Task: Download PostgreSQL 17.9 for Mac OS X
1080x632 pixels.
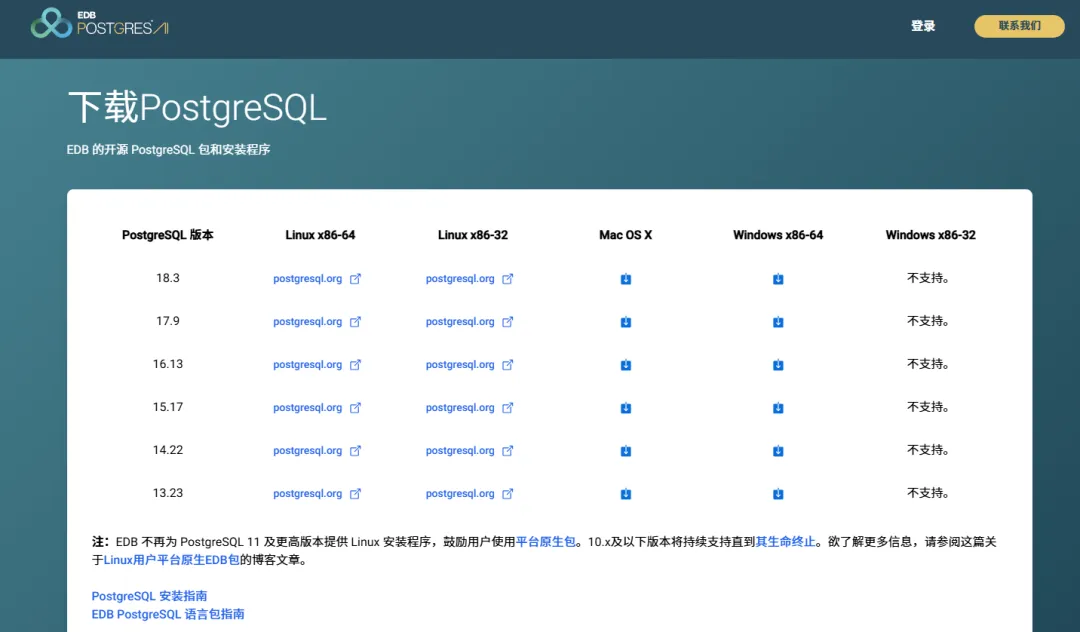Action: tap(625, 322)
